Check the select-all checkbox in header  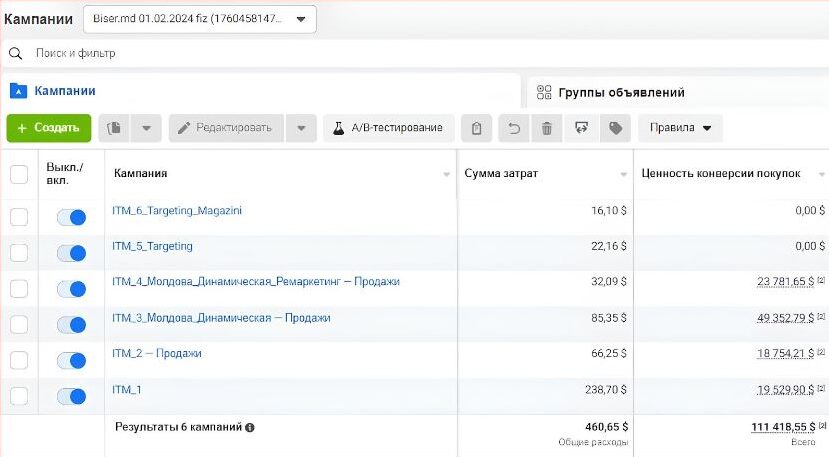[x=19, y=174]
